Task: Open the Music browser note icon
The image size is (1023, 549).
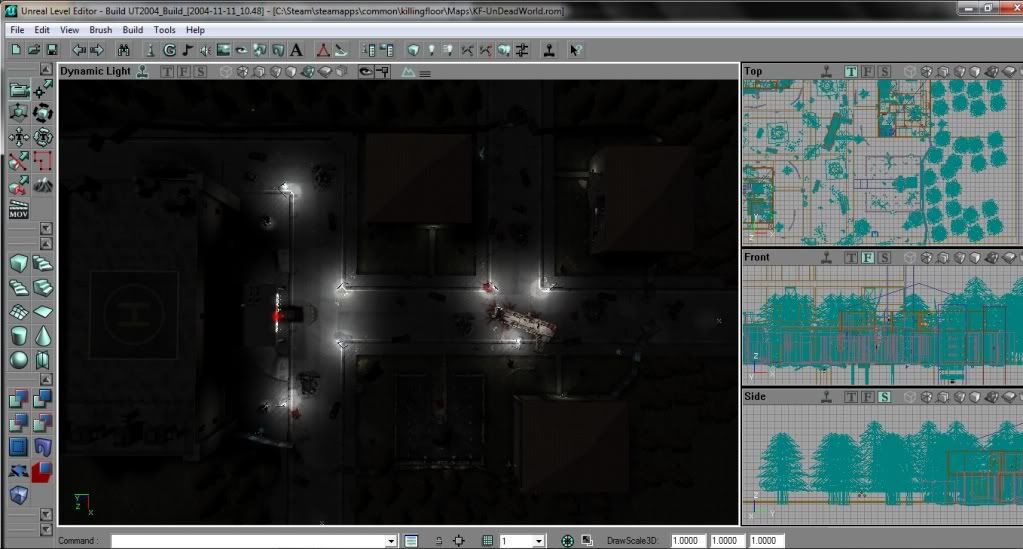Action: pos(187,50)
